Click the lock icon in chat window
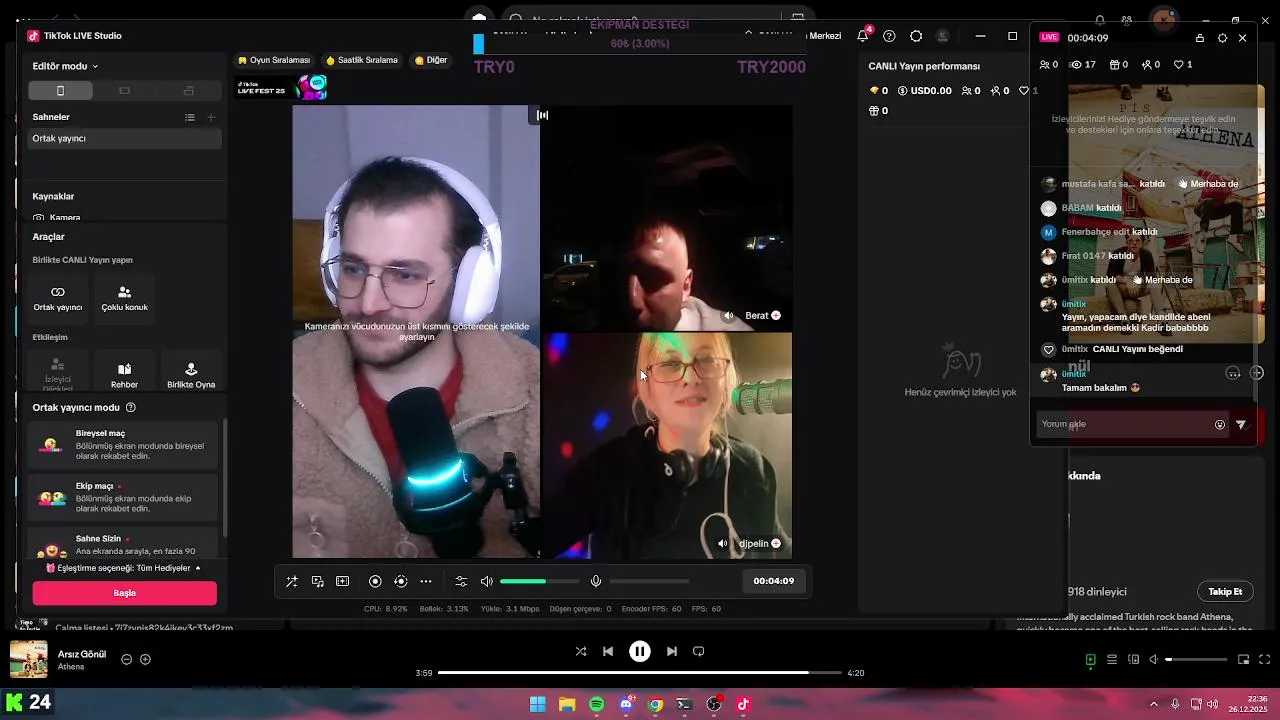This screenshot has height=720, width=1280. [1200, 38]
